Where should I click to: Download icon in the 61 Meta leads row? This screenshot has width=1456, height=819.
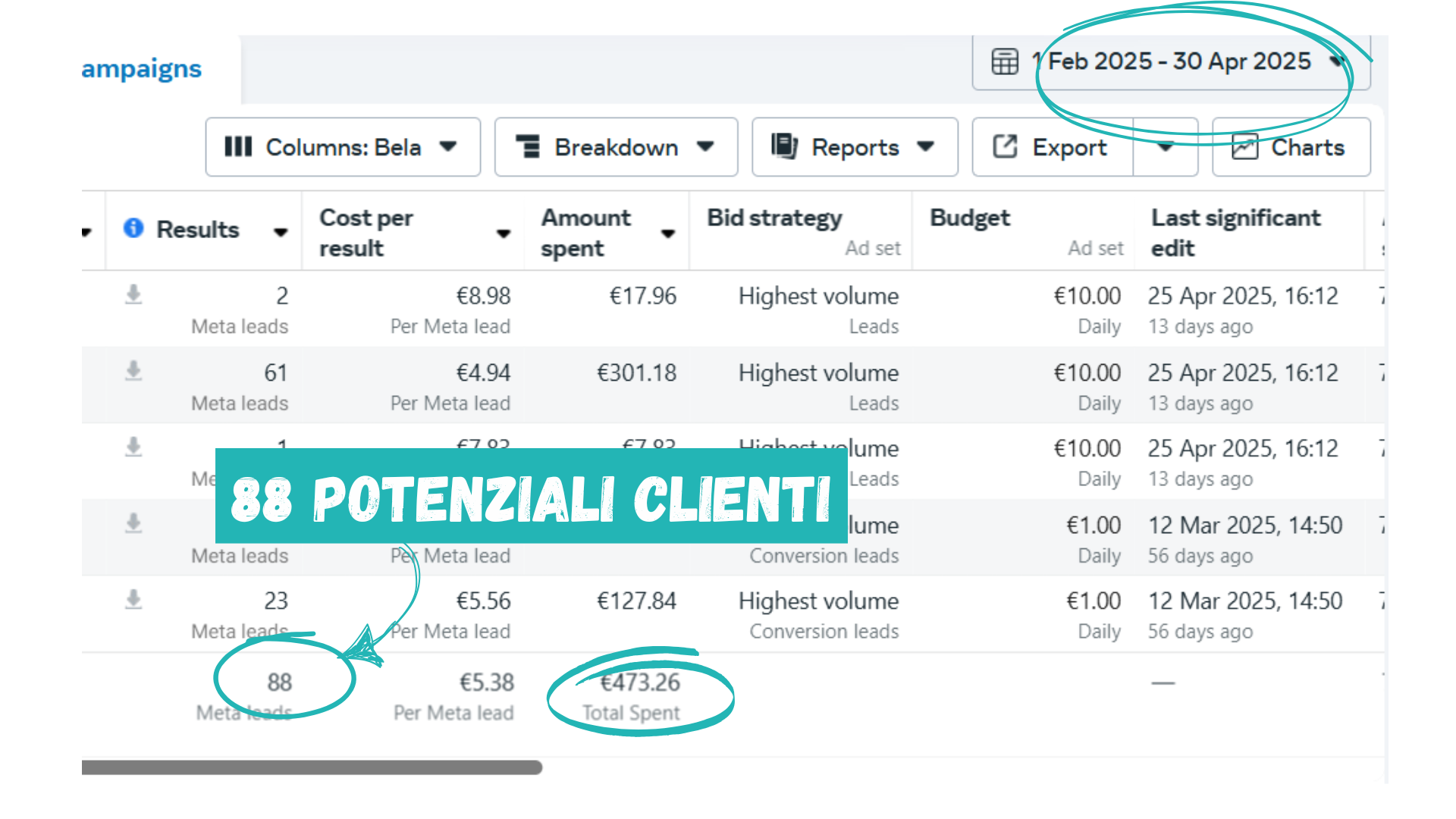point(133,371)
